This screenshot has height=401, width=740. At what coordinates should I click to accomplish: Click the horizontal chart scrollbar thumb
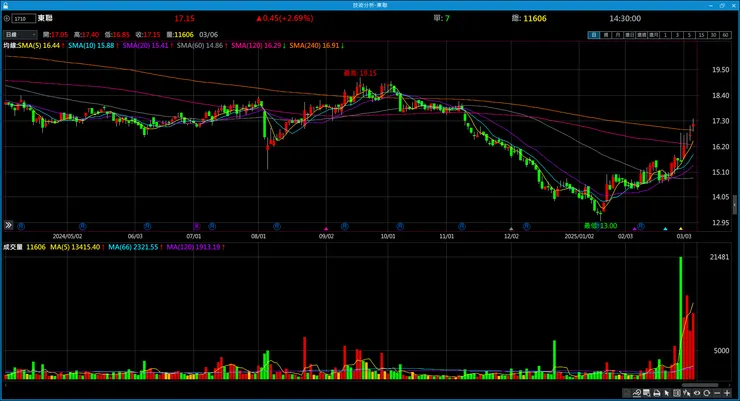(700, 385)
